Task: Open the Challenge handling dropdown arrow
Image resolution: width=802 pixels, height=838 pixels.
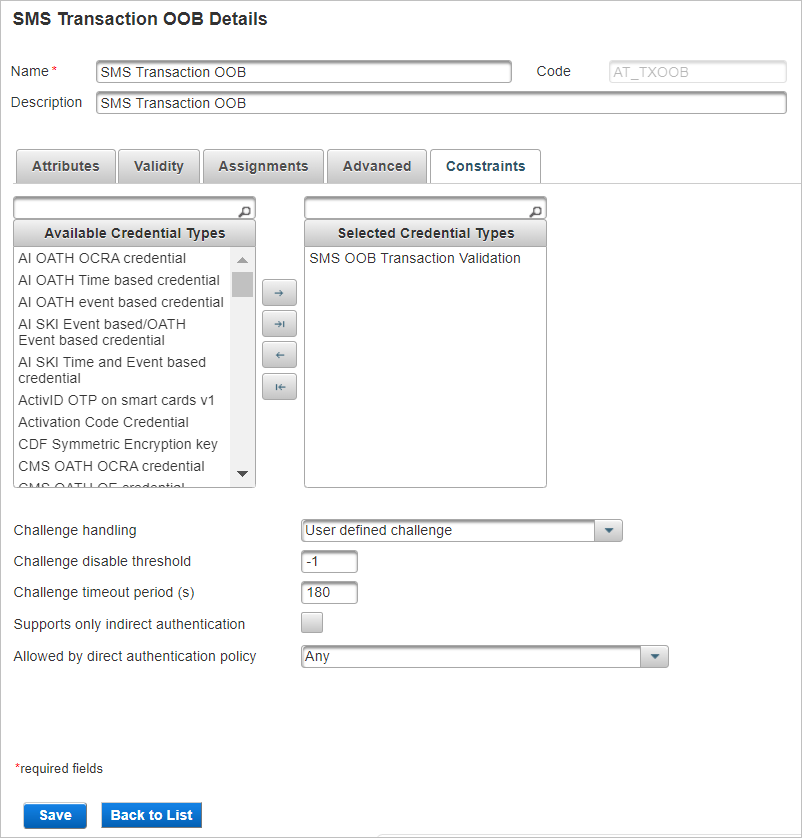Action: tap(609, 530)
